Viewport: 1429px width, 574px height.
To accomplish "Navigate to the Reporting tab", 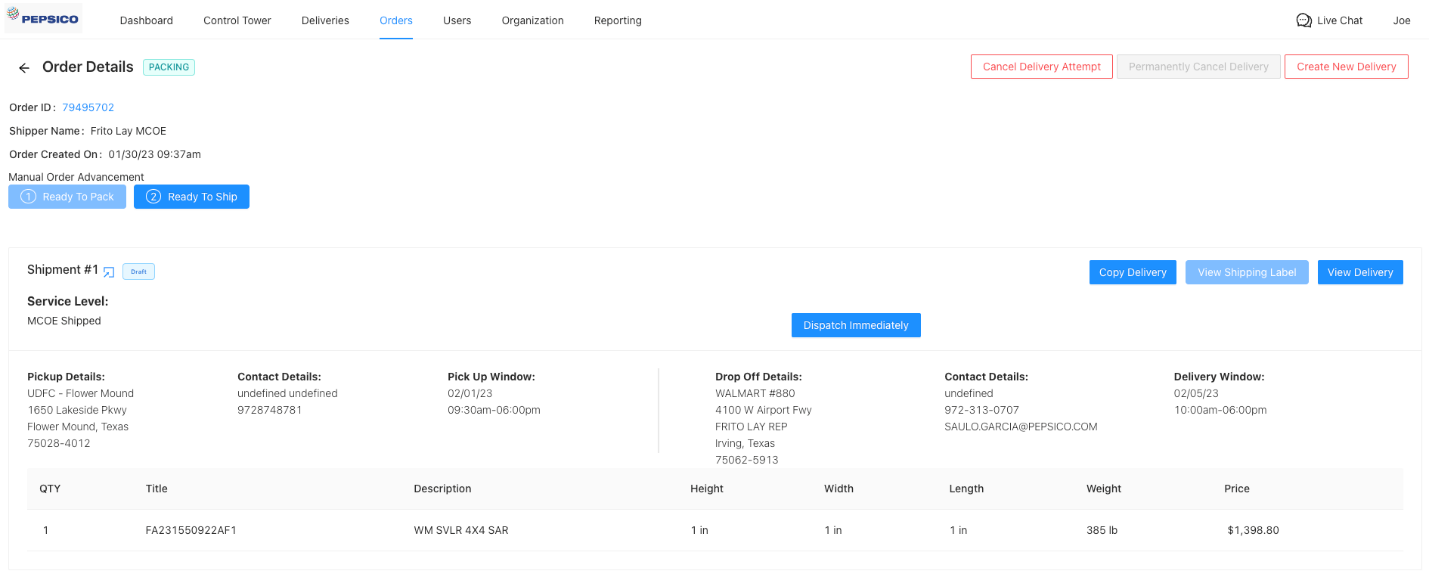I will click(617, 20).
